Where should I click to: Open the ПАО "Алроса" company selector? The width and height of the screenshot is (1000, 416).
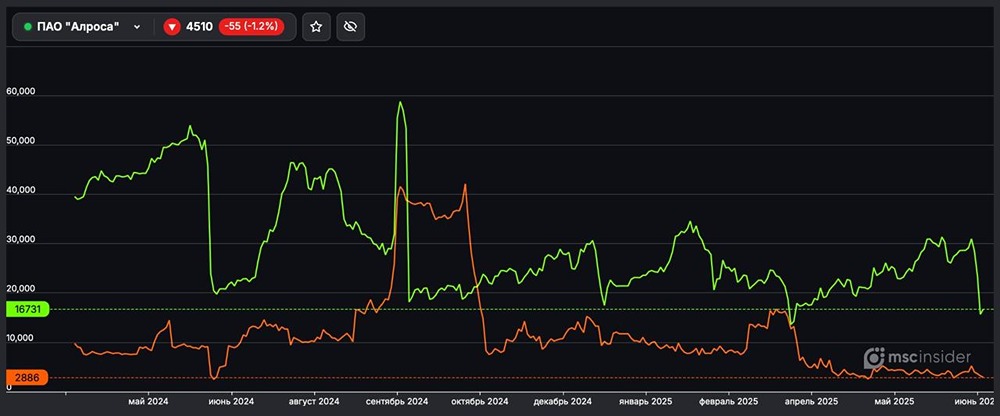78,27
